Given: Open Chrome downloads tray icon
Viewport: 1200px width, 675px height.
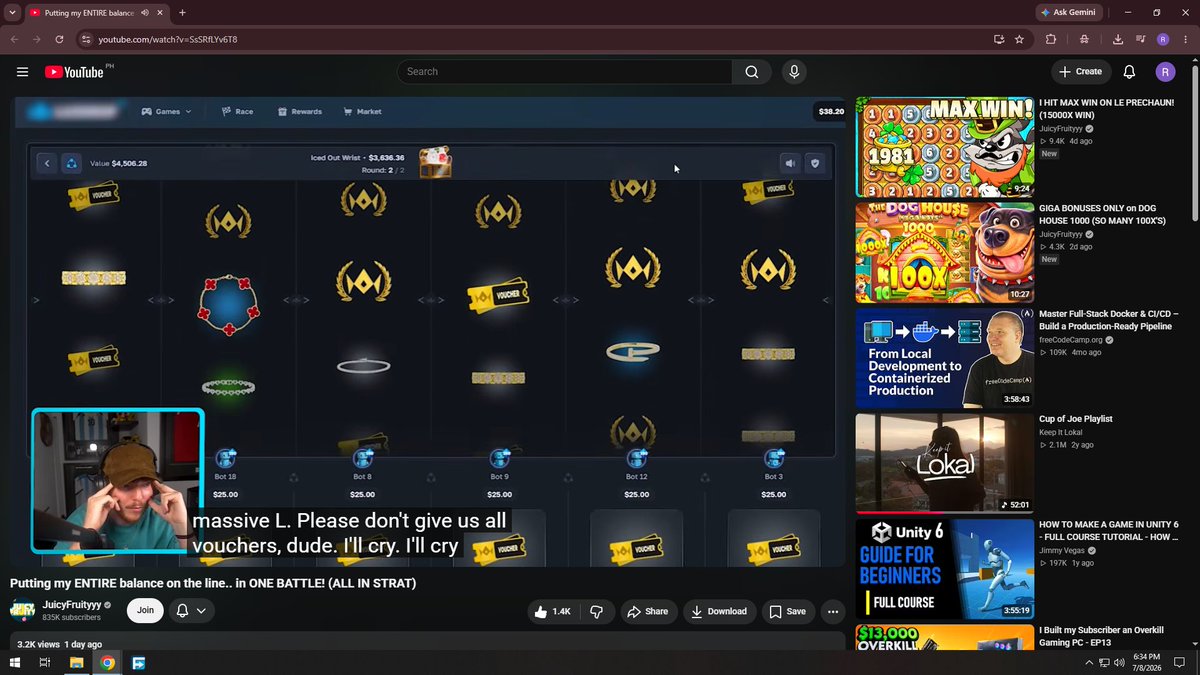Looking at the screenshot, I should 1118,39.
